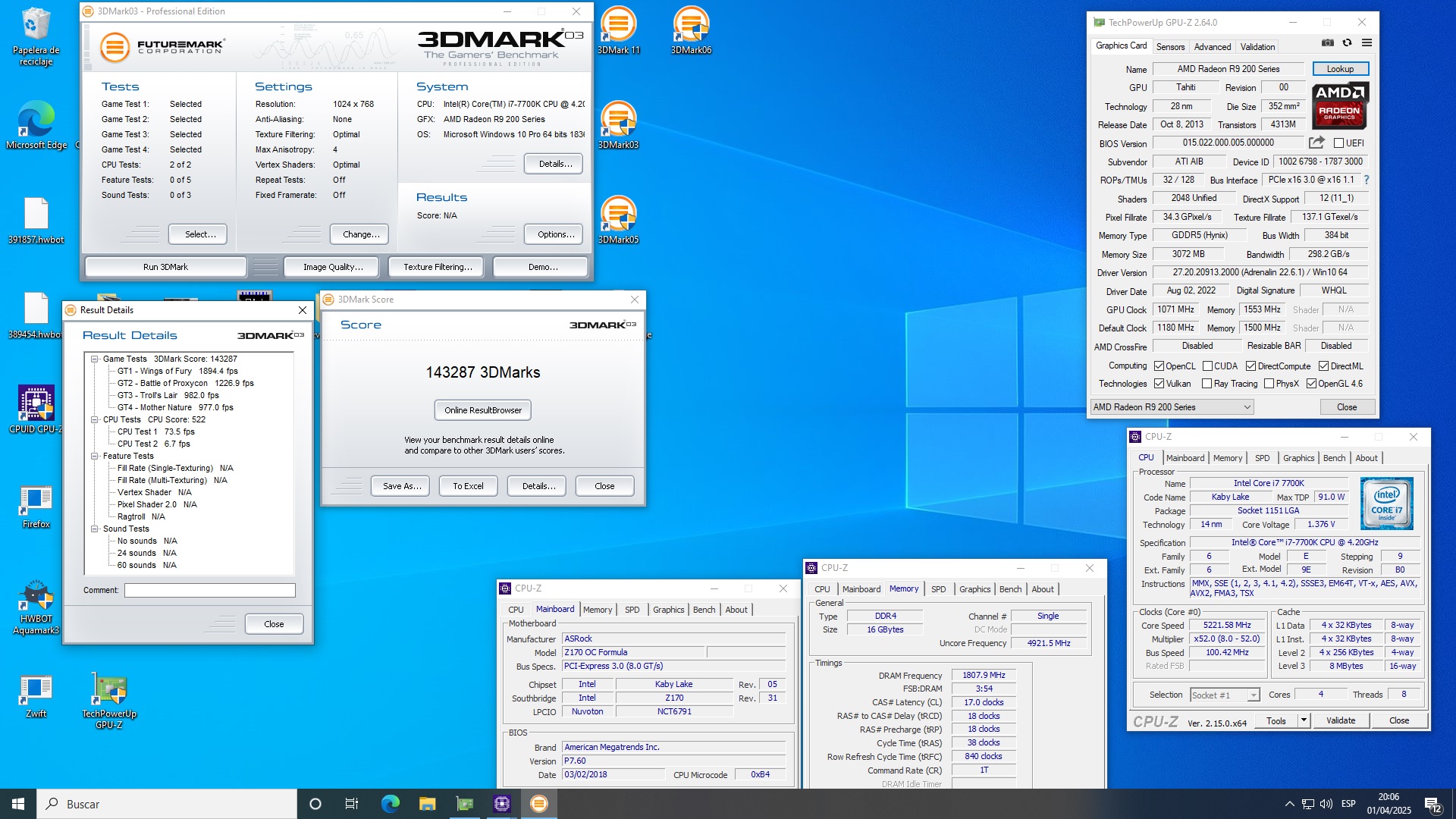1456x819 pixels.
Task: Click Bus Interface question mark icon
Action: pos(1367,180)
